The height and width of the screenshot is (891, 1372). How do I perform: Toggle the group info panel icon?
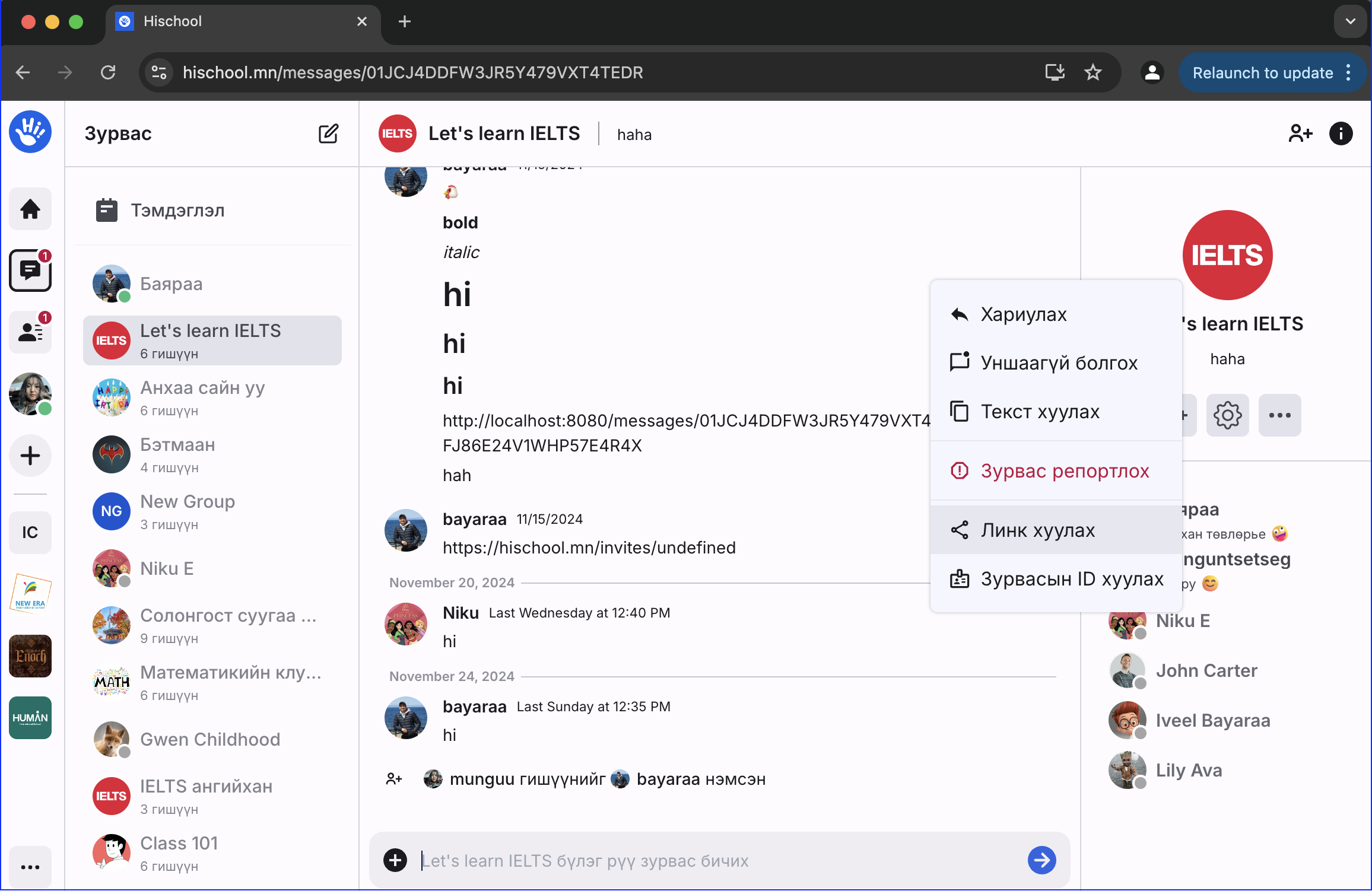coord(1341,133)
